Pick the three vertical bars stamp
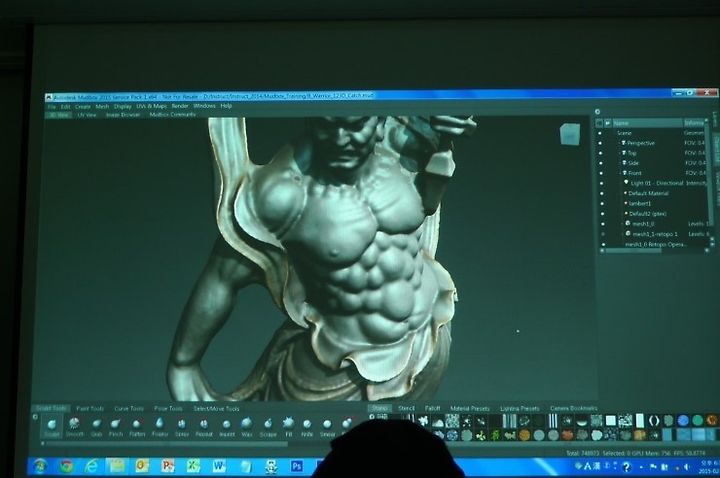The height and width of the screenshot is (478, 720). (553, 421)
